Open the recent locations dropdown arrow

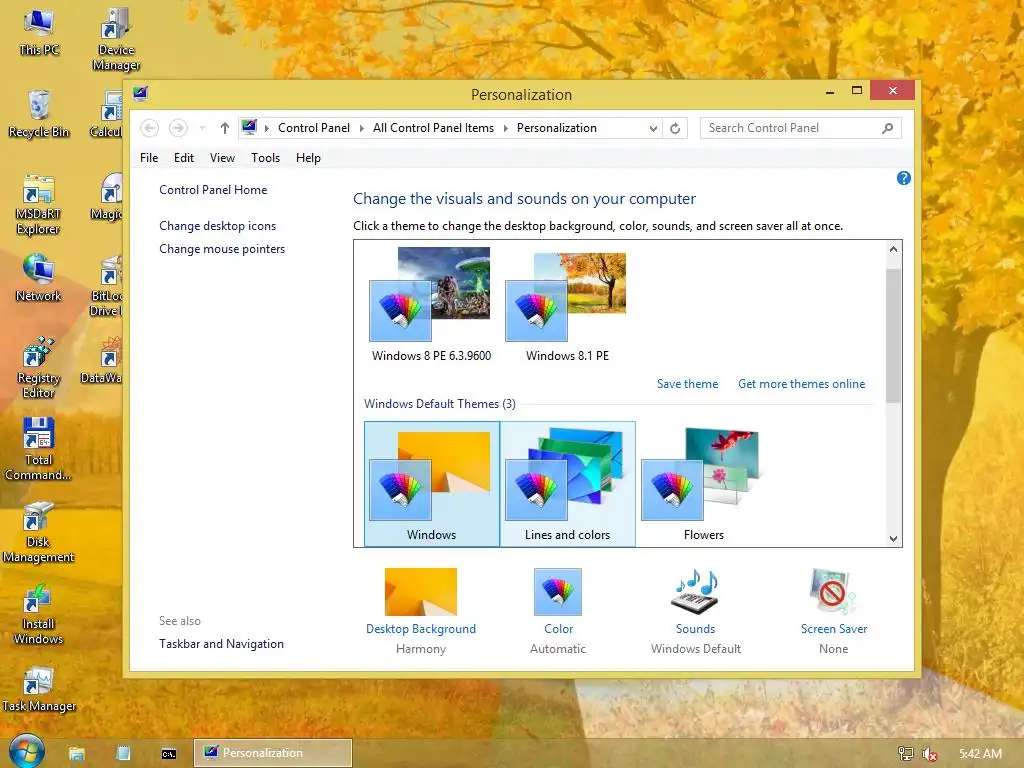pos(202,128)
